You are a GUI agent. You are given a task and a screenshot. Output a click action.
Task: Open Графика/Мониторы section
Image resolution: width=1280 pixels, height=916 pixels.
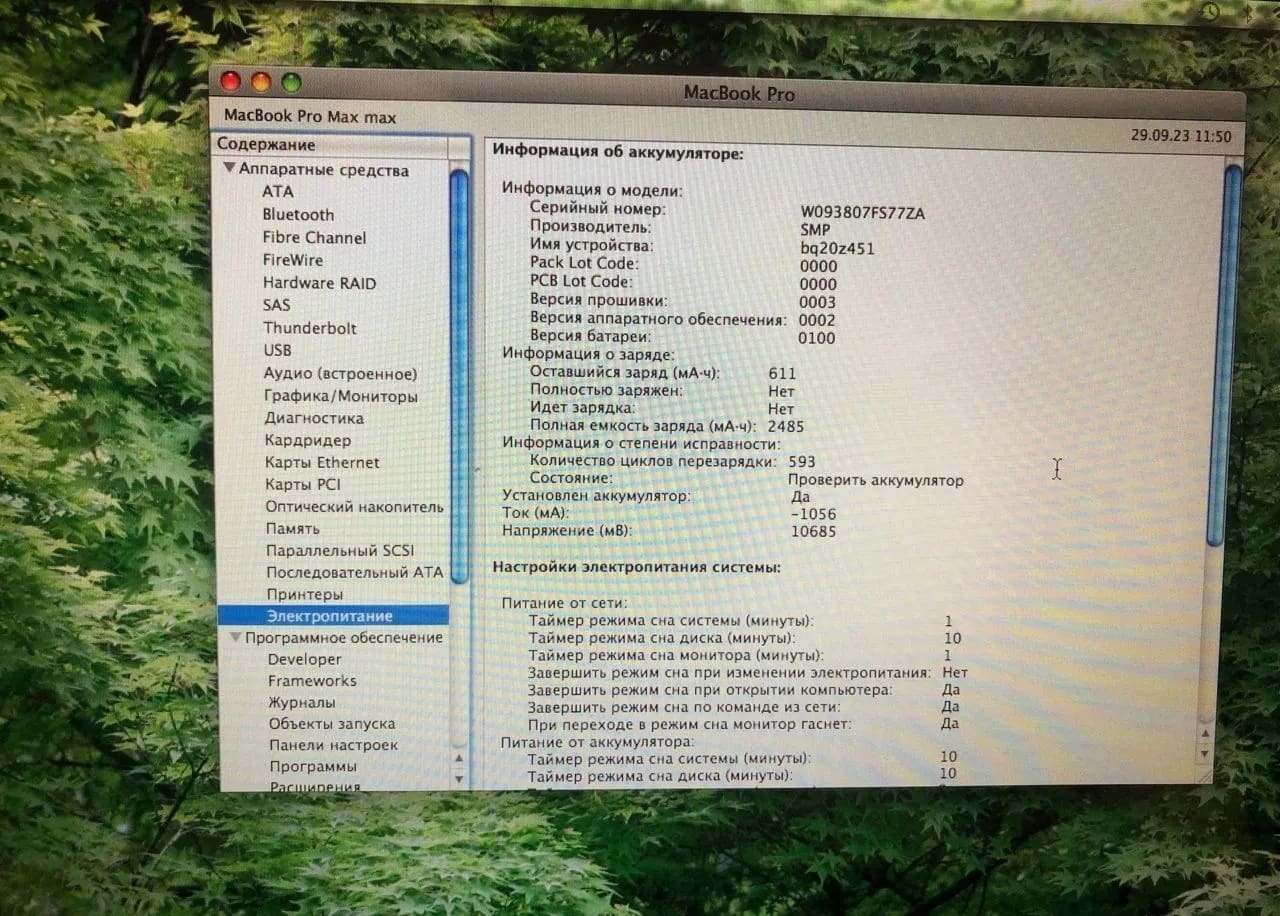tap(341, 396)
